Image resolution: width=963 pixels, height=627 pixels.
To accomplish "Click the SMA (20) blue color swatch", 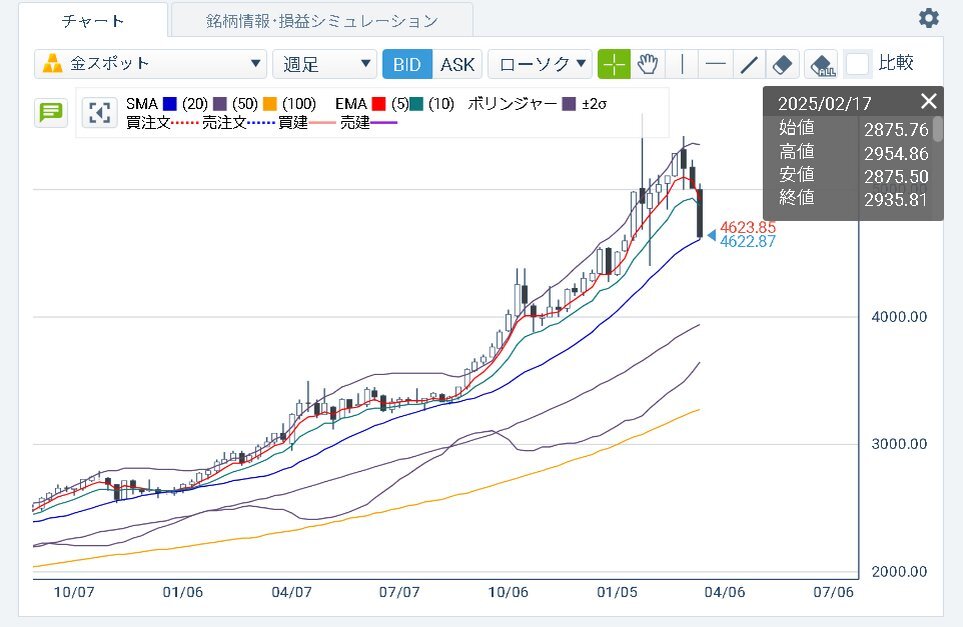I will coord(169,103).
